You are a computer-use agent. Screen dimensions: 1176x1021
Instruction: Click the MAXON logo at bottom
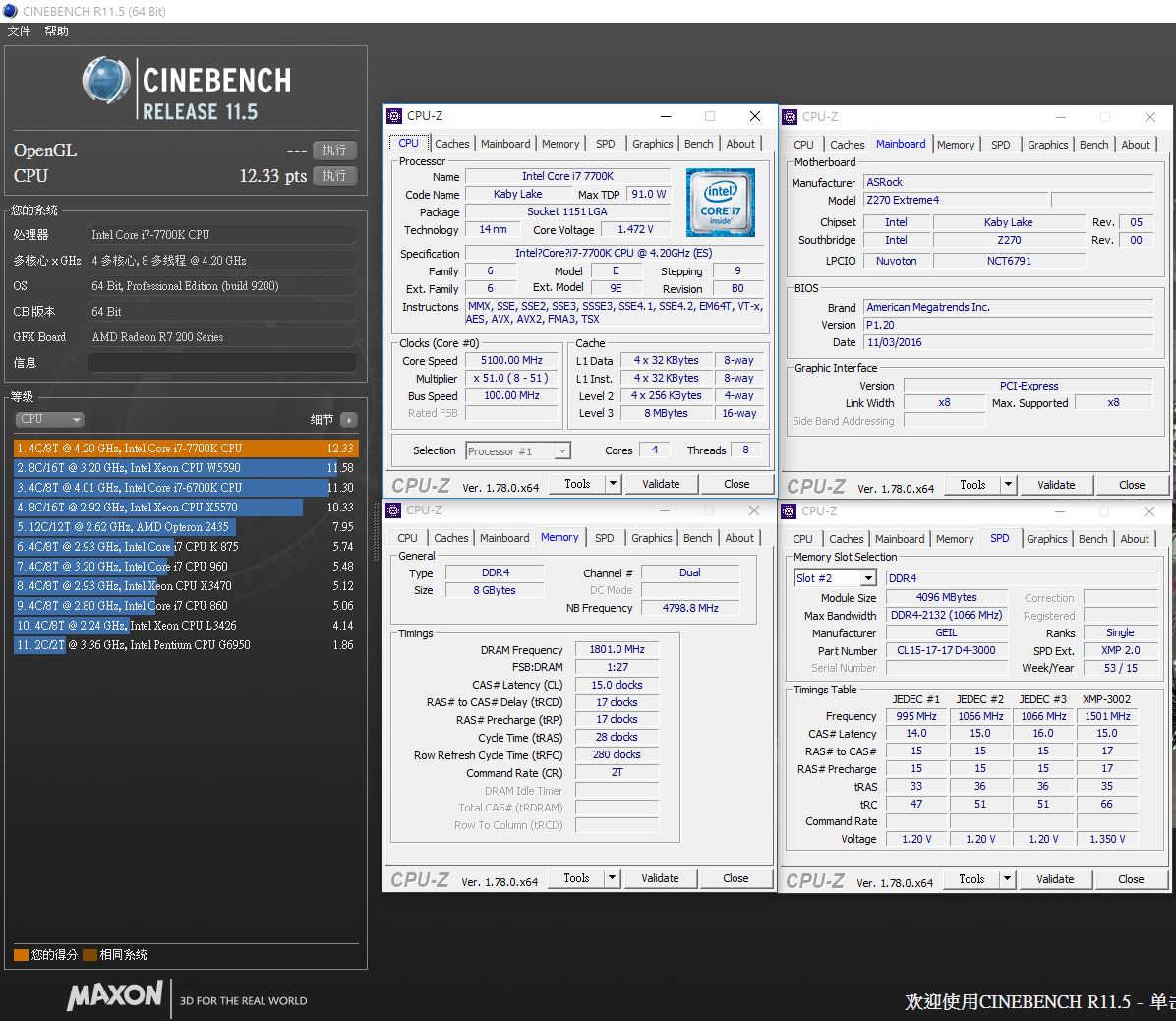tap(114, 995)
